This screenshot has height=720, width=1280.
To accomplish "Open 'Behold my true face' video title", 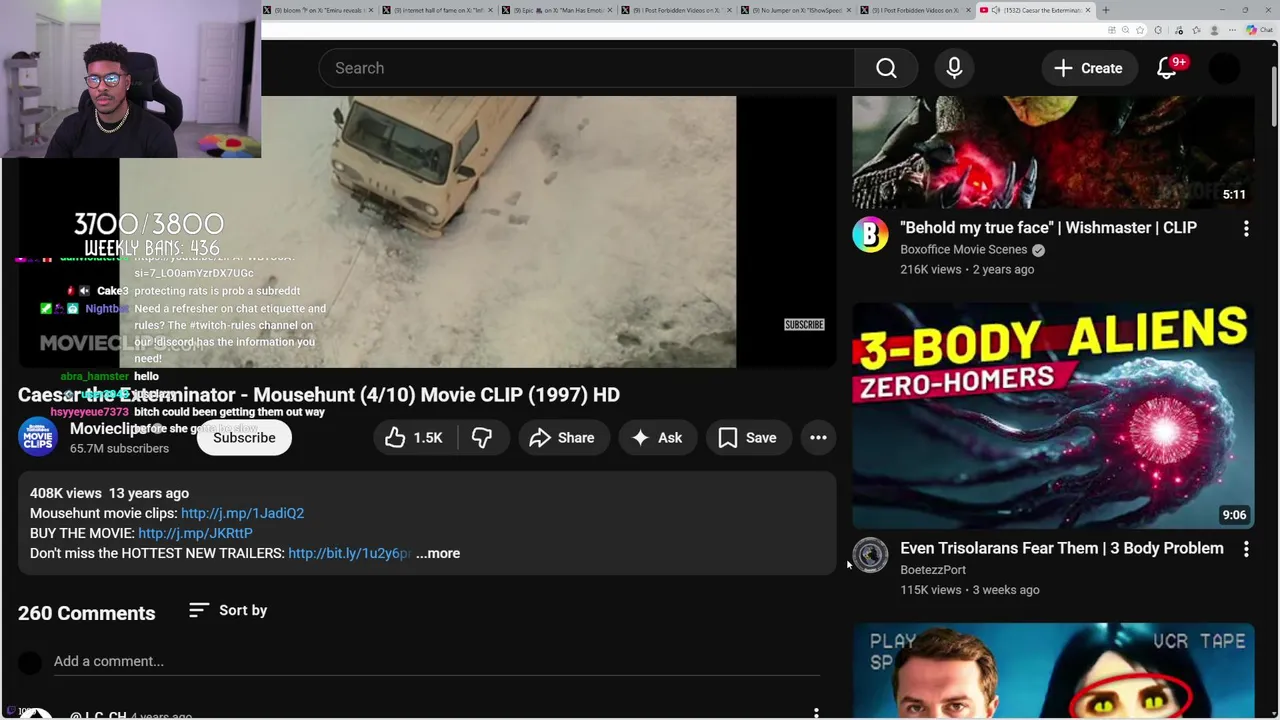I will click(1048, 227).
